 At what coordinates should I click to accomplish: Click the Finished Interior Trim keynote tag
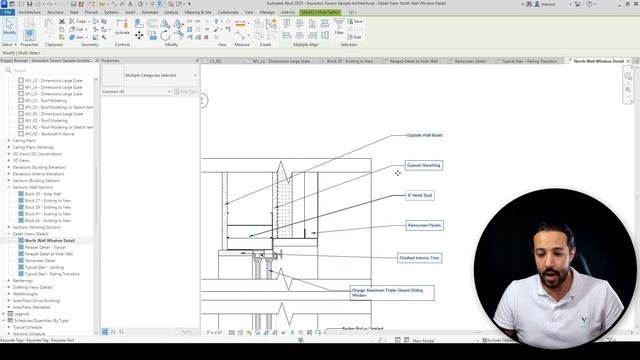[419, 258]
